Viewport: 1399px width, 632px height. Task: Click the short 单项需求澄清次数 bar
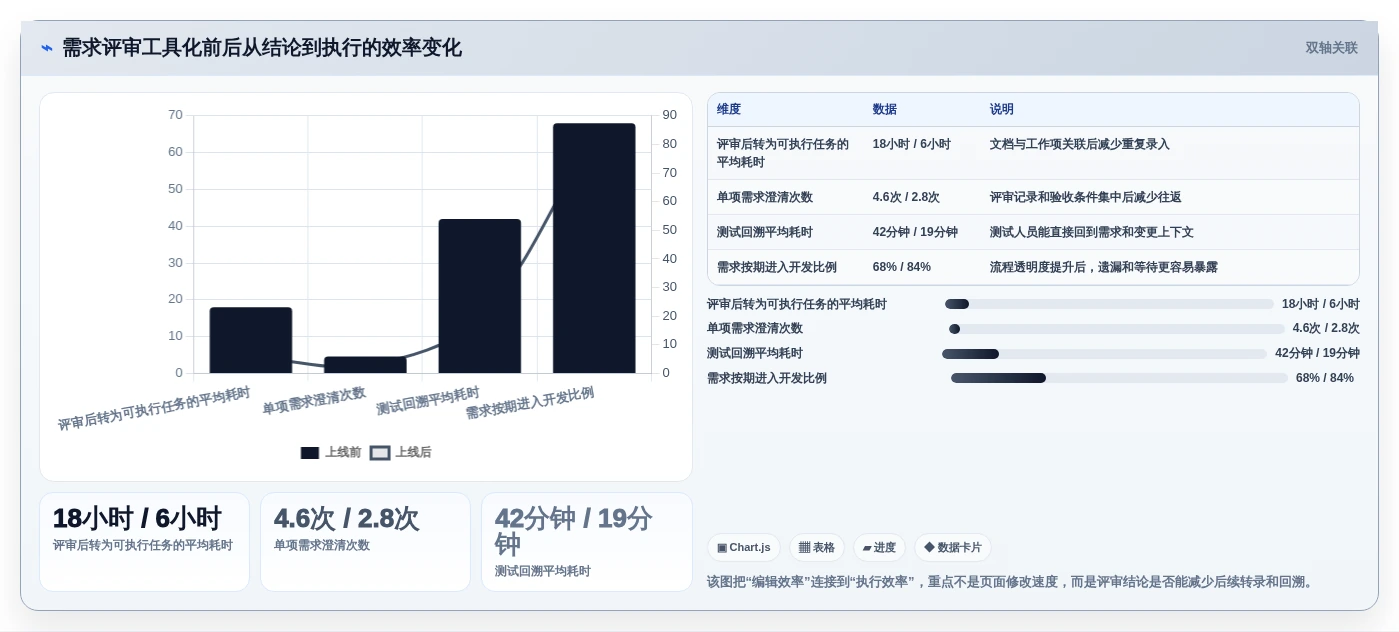tap(365, 365)
